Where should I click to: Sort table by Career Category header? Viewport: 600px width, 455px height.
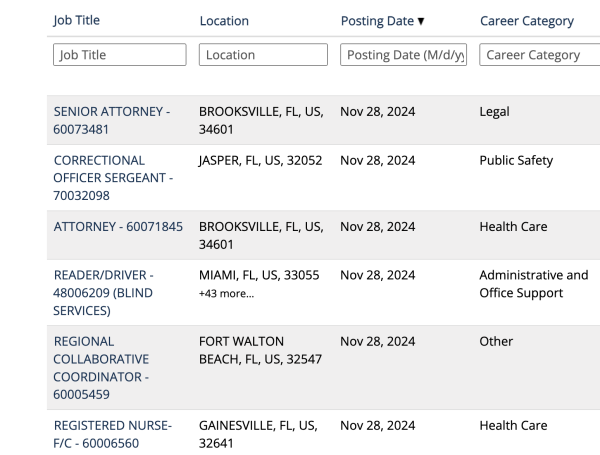coord(526,21)
